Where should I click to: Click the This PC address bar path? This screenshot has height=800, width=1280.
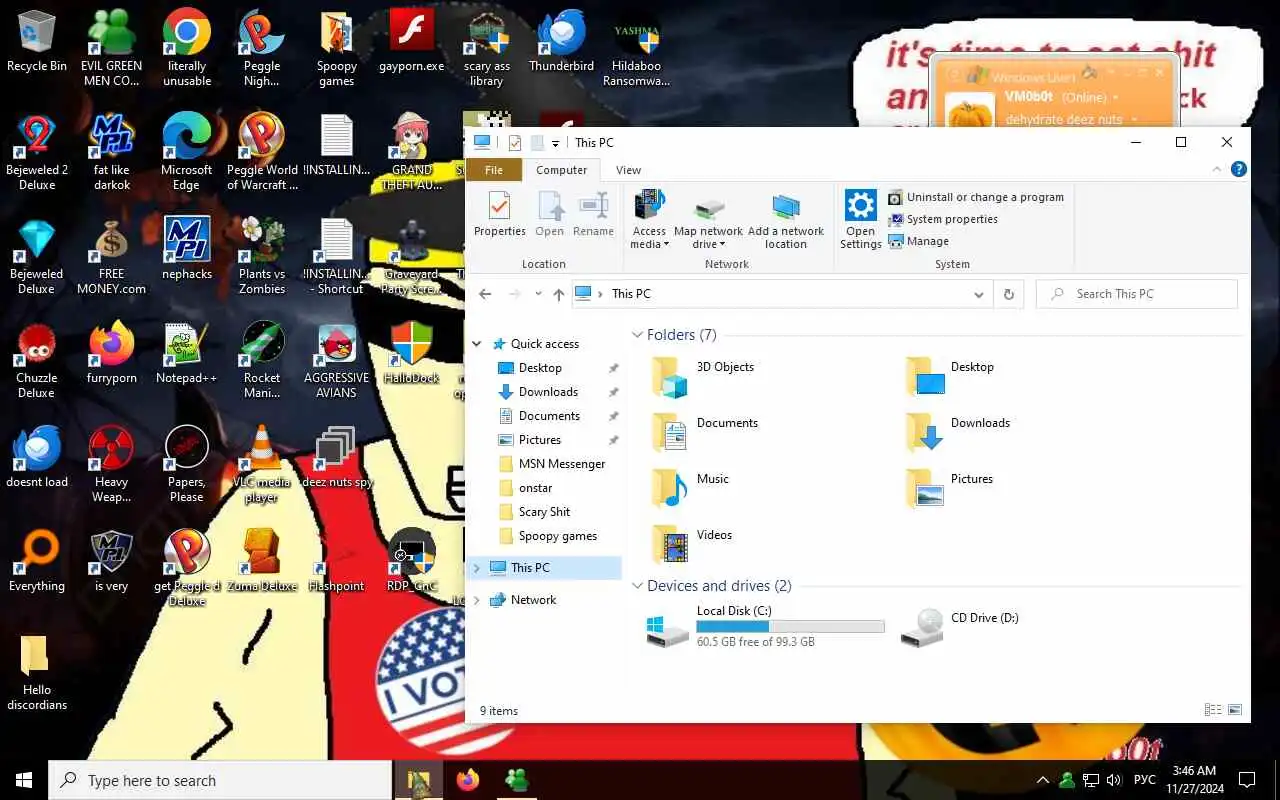point(631,294)
